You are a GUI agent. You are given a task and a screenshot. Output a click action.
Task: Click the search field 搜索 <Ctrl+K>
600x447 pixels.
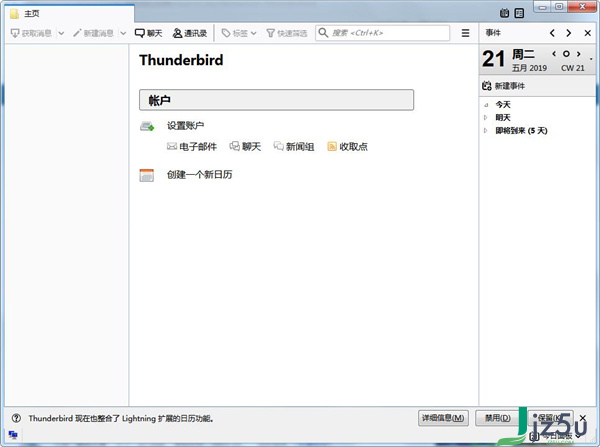pos(382,33)
